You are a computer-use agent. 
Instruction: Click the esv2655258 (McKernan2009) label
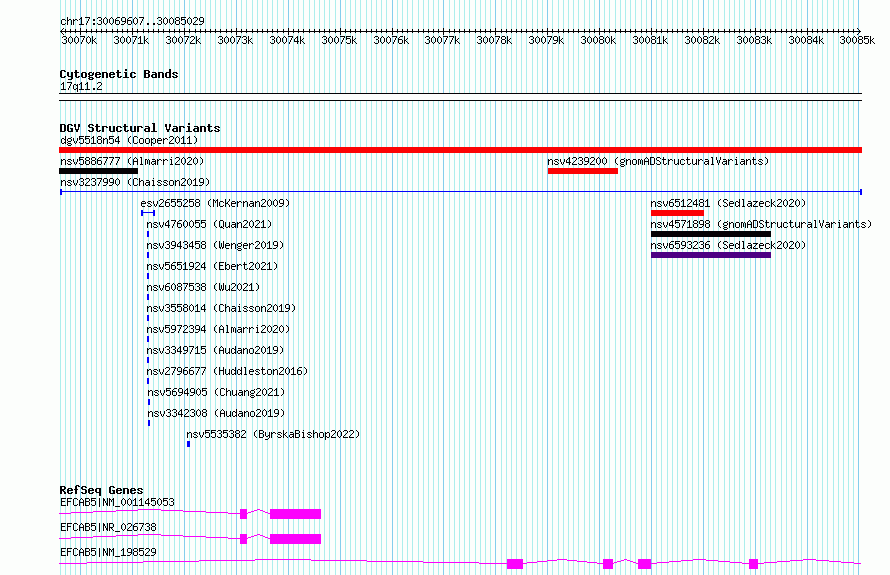coord(215,203)
